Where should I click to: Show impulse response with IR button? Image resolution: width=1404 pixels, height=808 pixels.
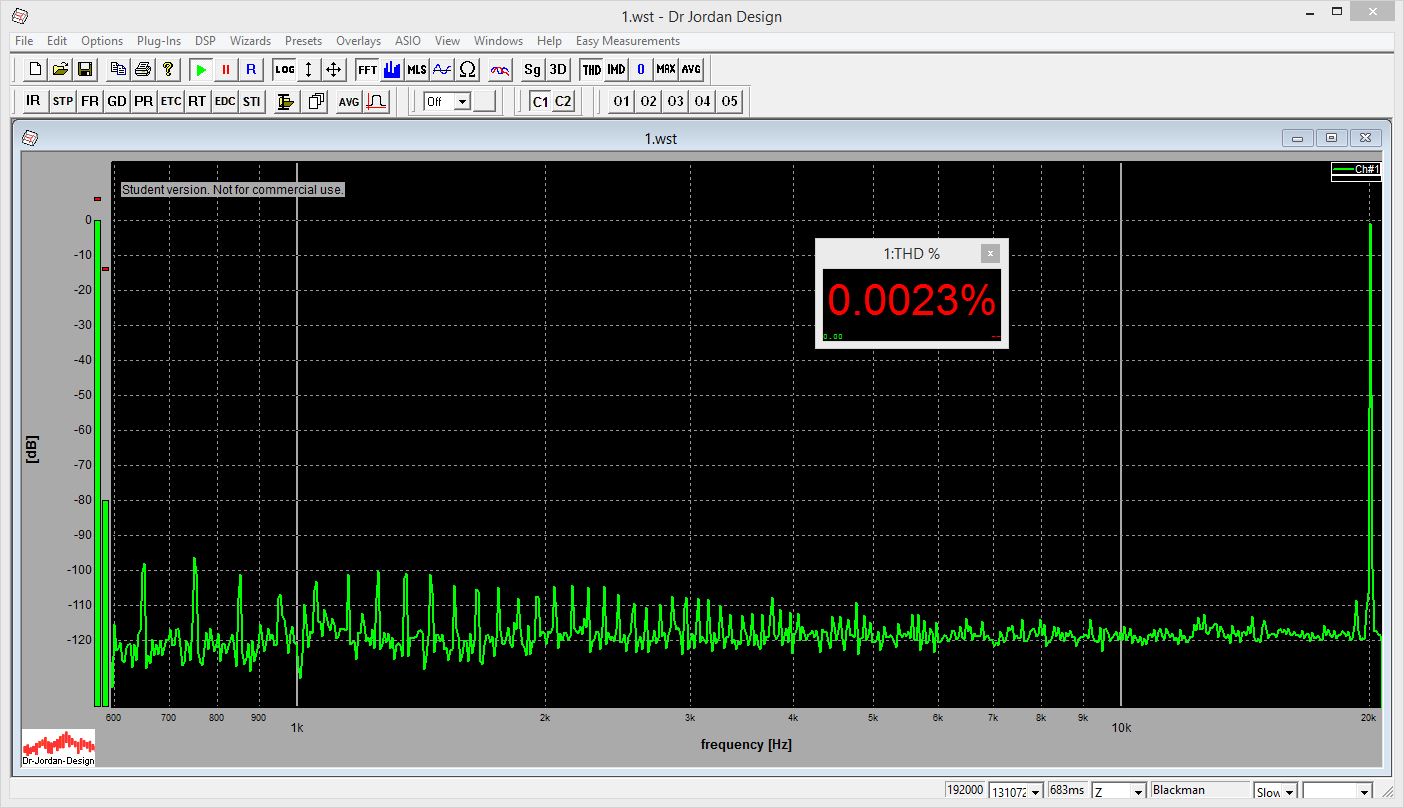tap(34, 101)
